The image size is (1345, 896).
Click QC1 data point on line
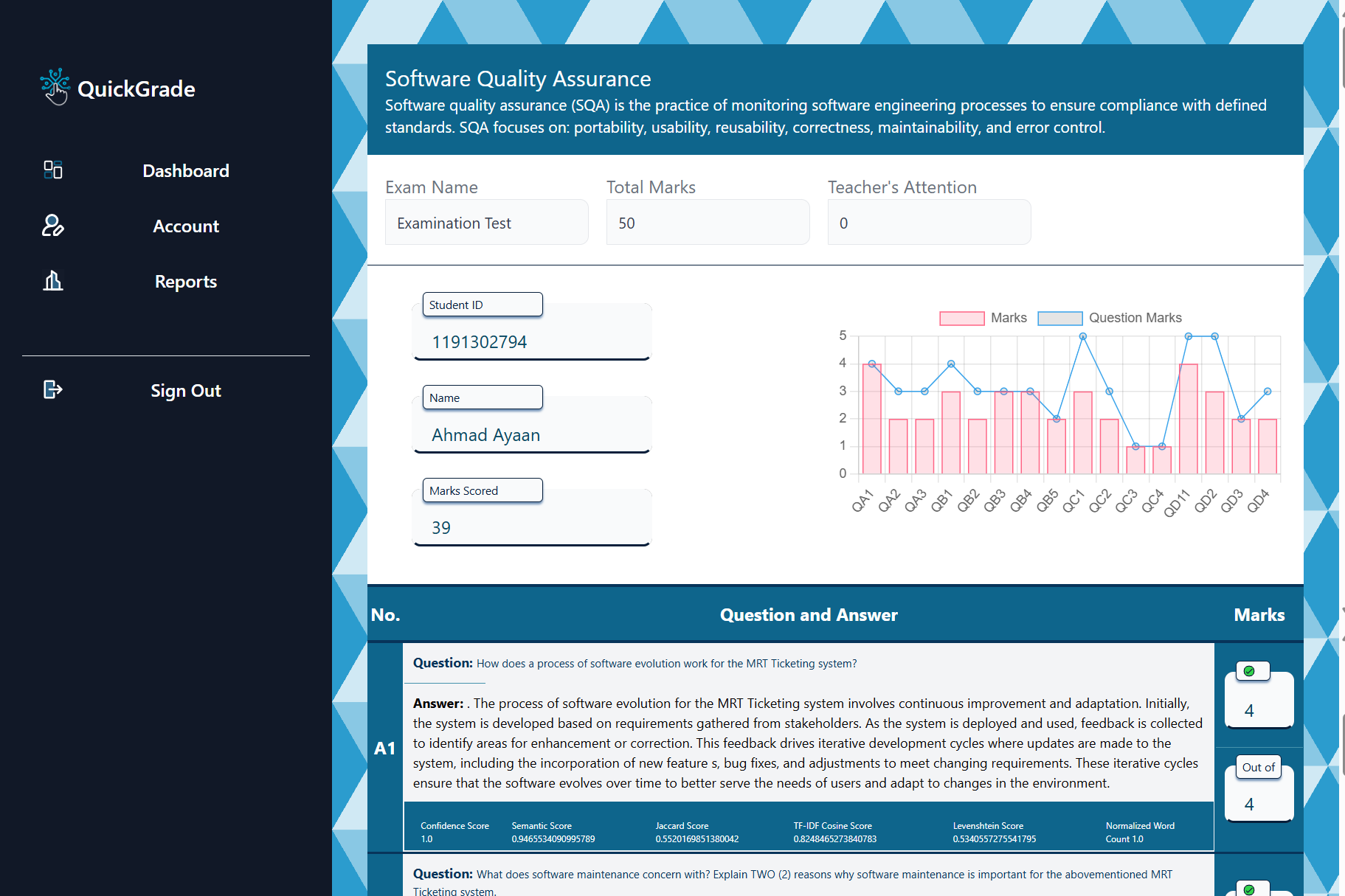point(1083,336)
